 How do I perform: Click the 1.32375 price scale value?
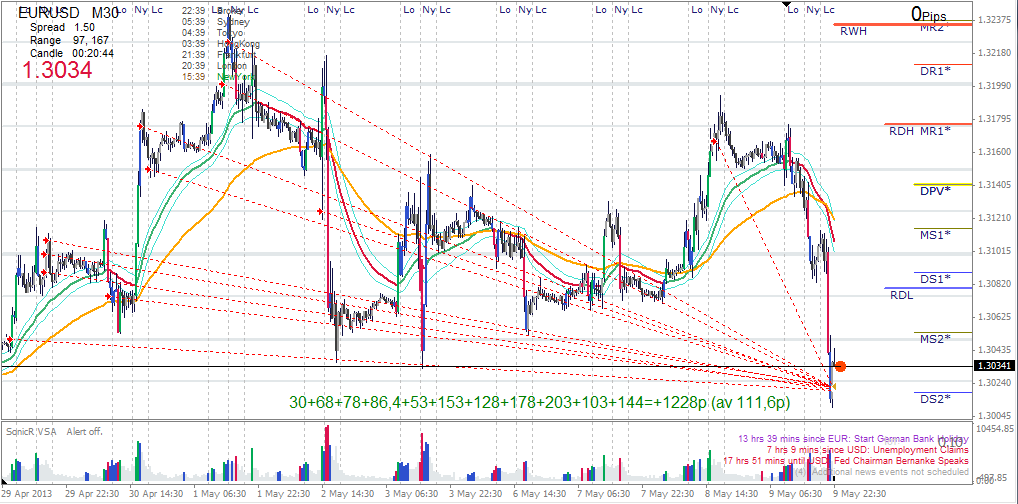coord(997,20)
